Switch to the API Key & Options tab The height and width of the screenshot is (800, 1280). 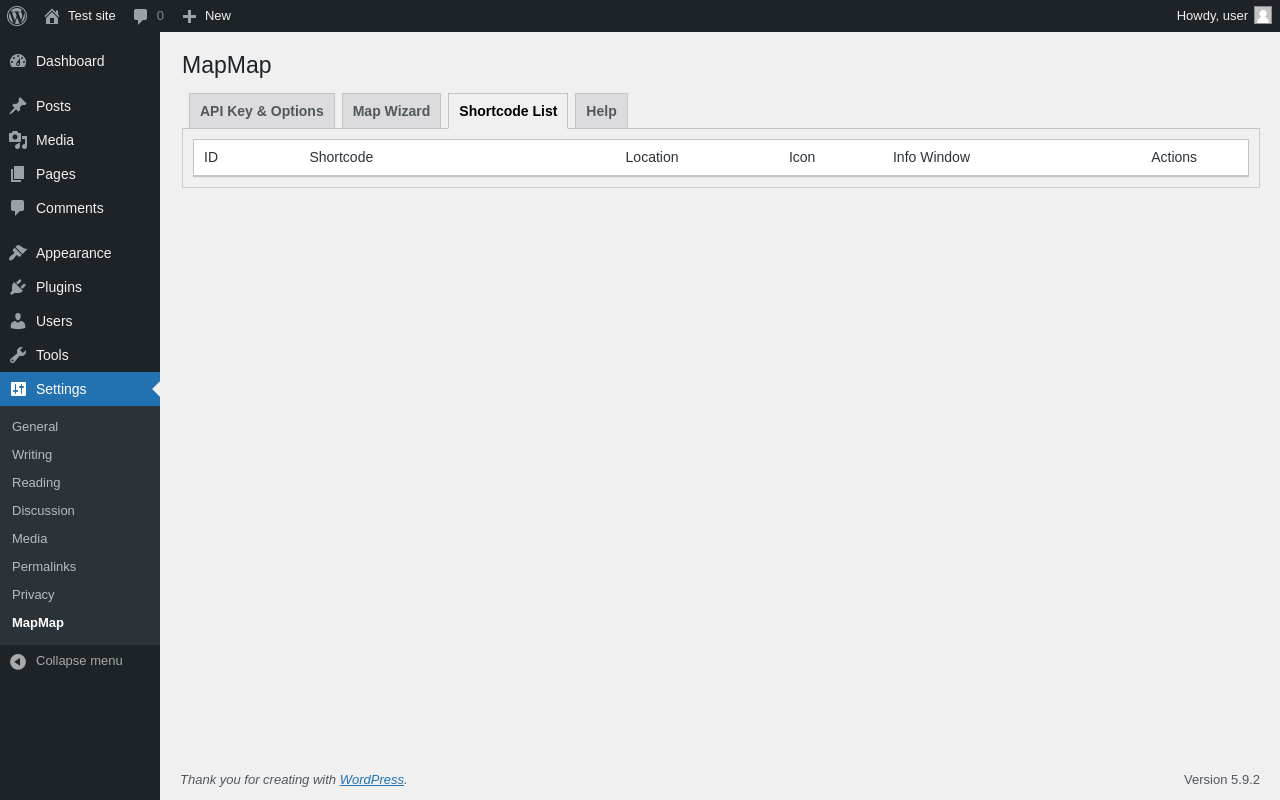[x=262, y=111]
